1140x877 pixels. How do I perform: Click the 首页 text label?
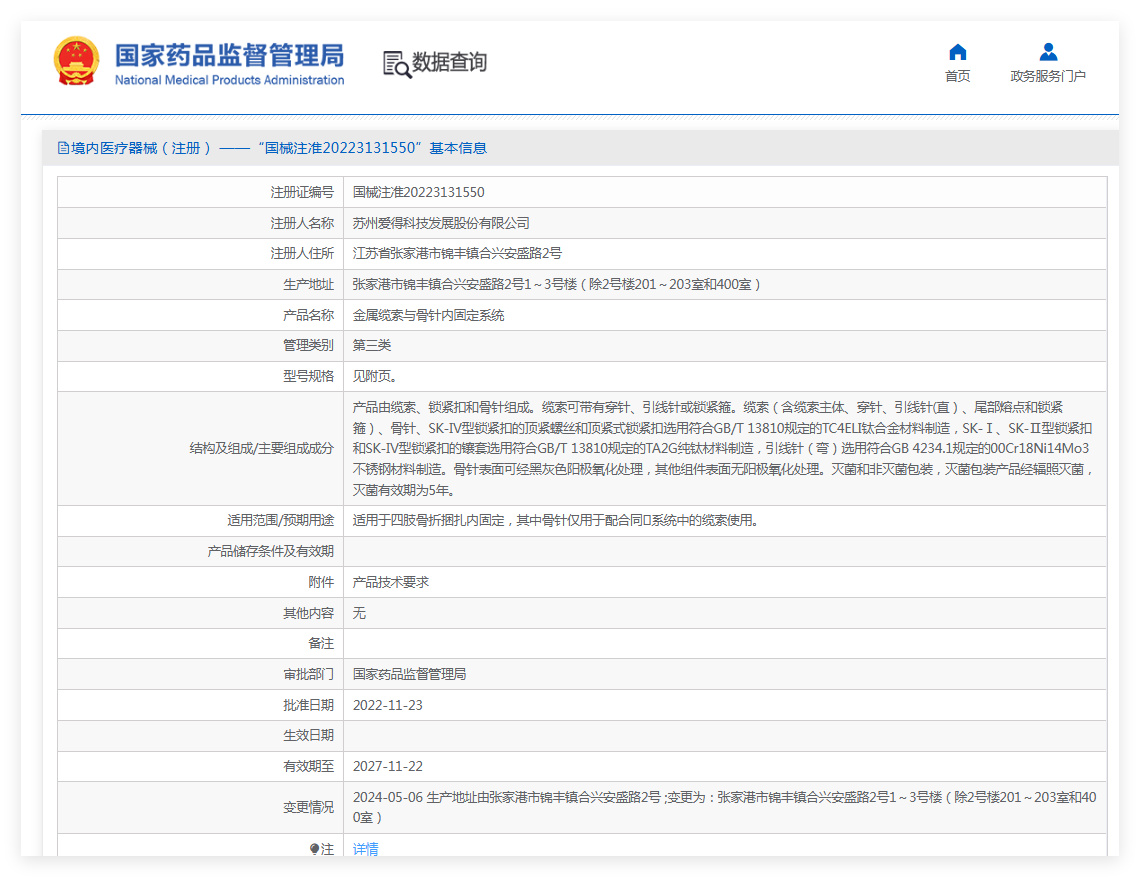tap(958, 76)
